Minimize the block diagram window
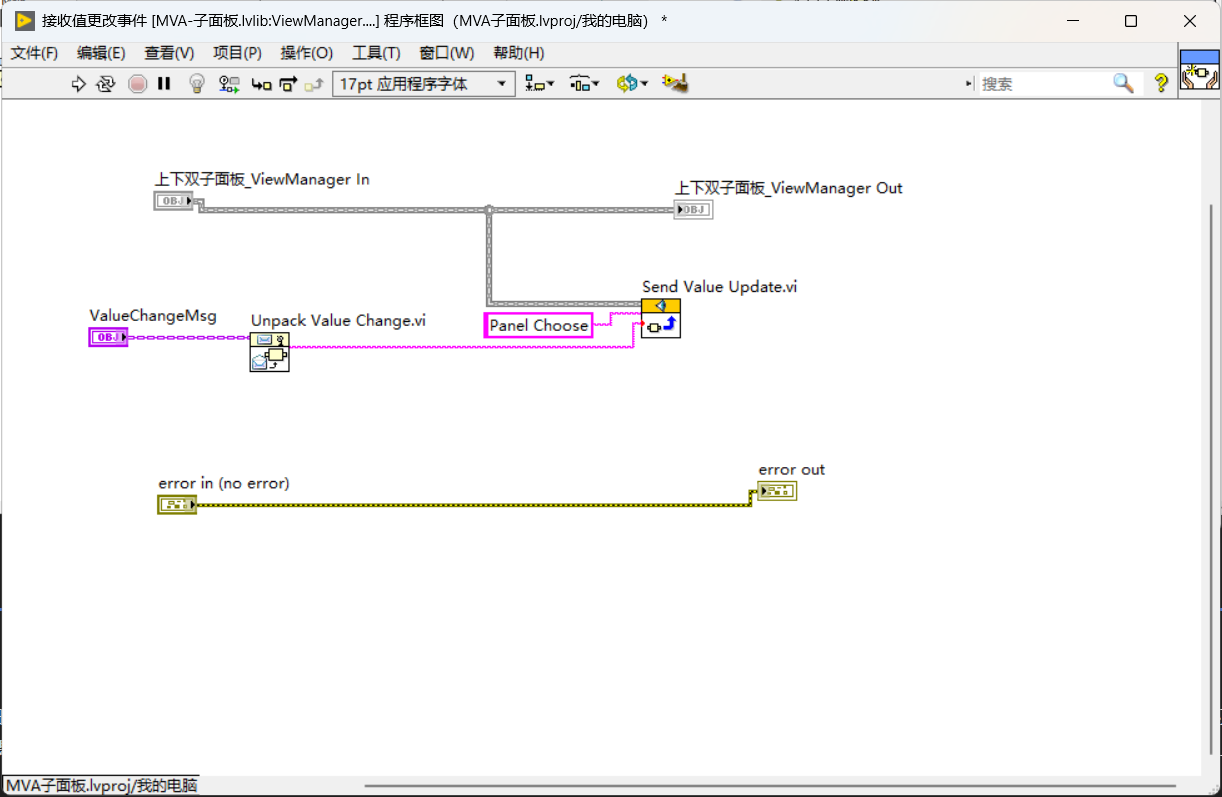This screenshot has width=1222, height=797. [x=1072, y=21]
